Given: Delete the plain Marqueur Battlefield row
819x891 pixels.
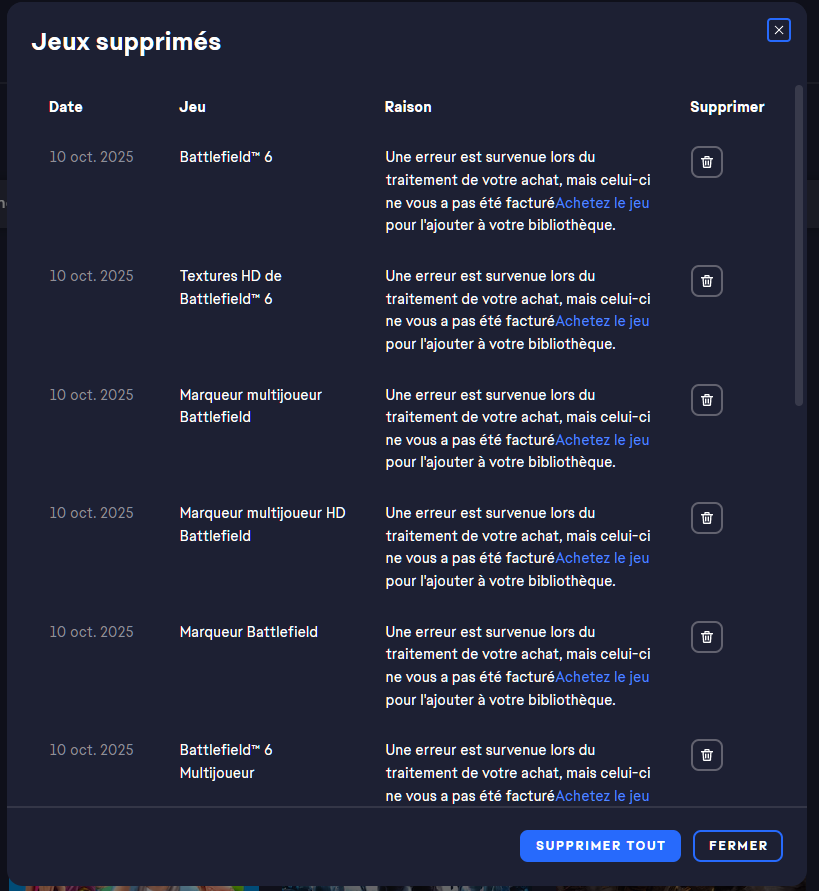Looking at the screenshot, I should pyautogui.click(x=707, y=637).
